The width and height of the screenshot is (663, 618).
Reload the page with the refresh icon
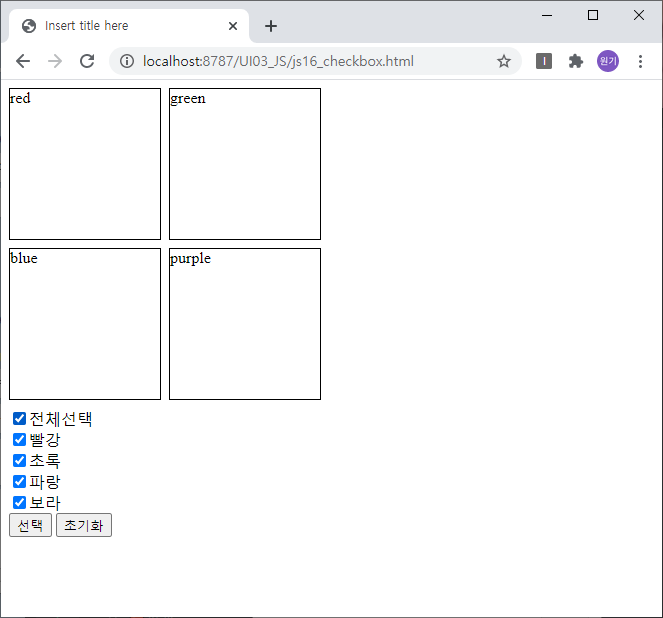click(x=87, y=61)
